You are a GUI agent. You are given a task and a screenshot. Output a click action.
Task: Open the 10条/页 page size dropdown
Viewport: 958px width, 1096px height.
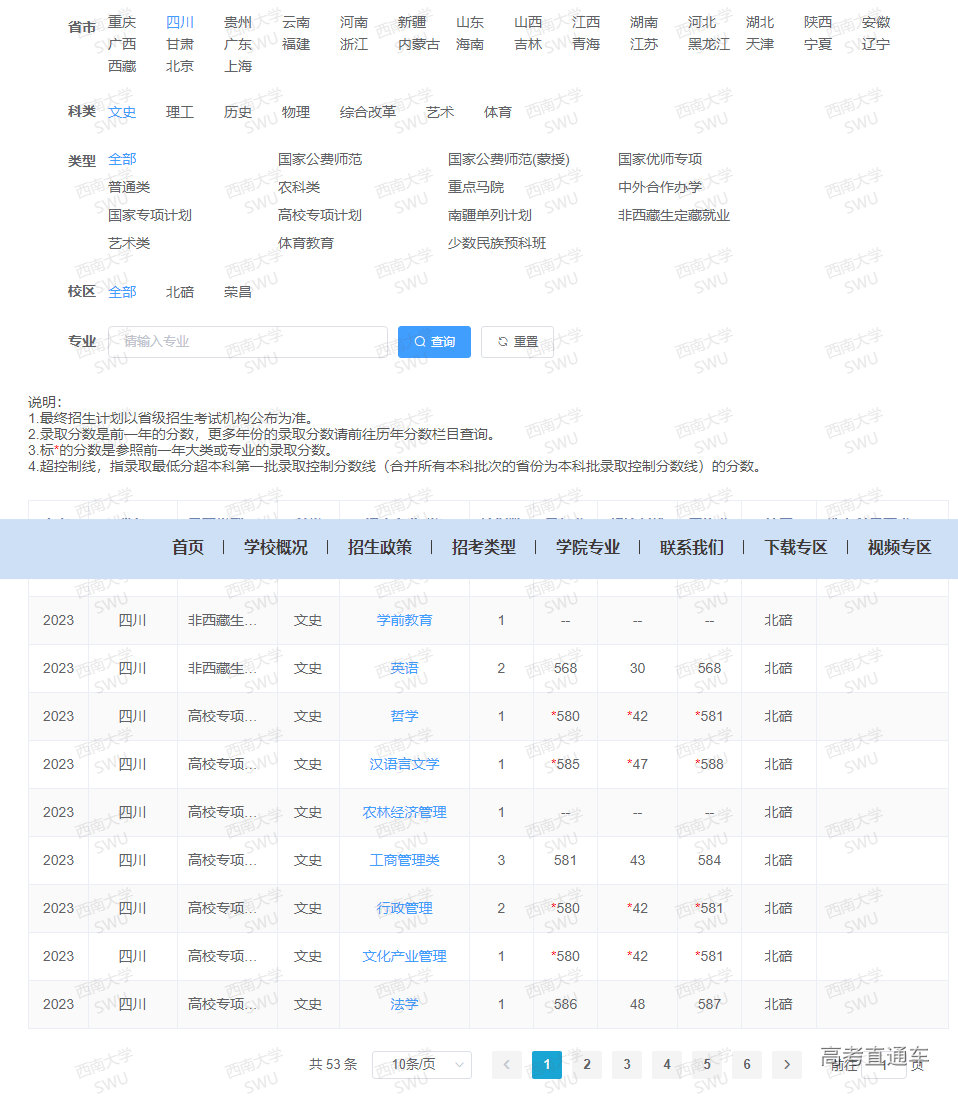(x=422, y=1065)
